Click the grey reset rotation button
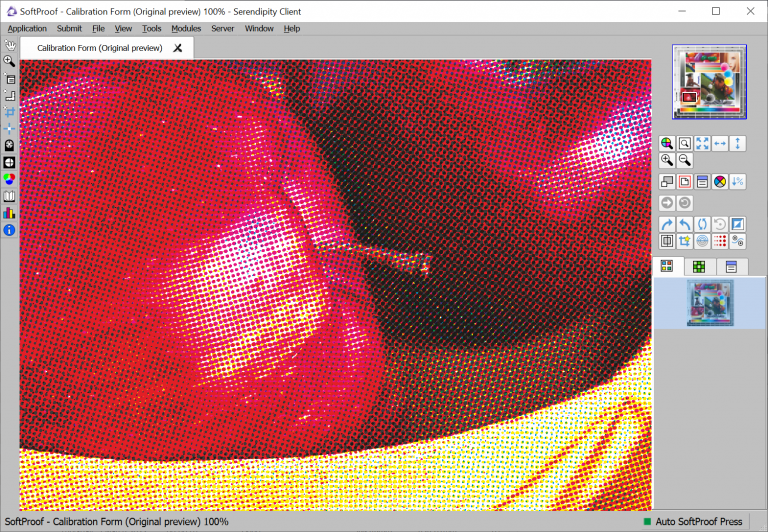This screenshot has width=768, height=532. (720, 224)
